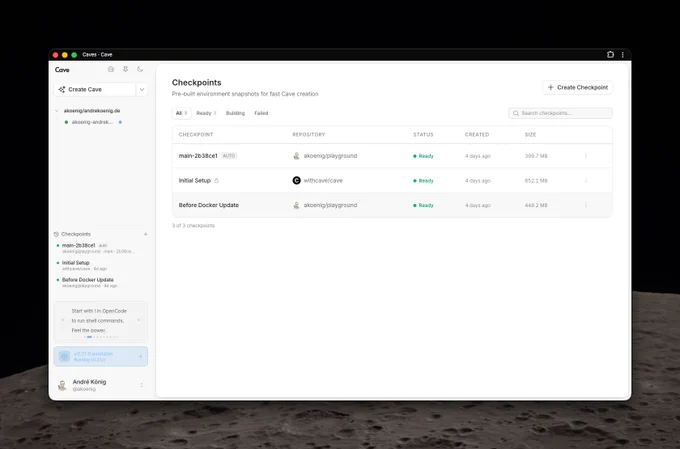Click the STATUS column header
Viewport: 680px width, 449px height.
(423, 134)
